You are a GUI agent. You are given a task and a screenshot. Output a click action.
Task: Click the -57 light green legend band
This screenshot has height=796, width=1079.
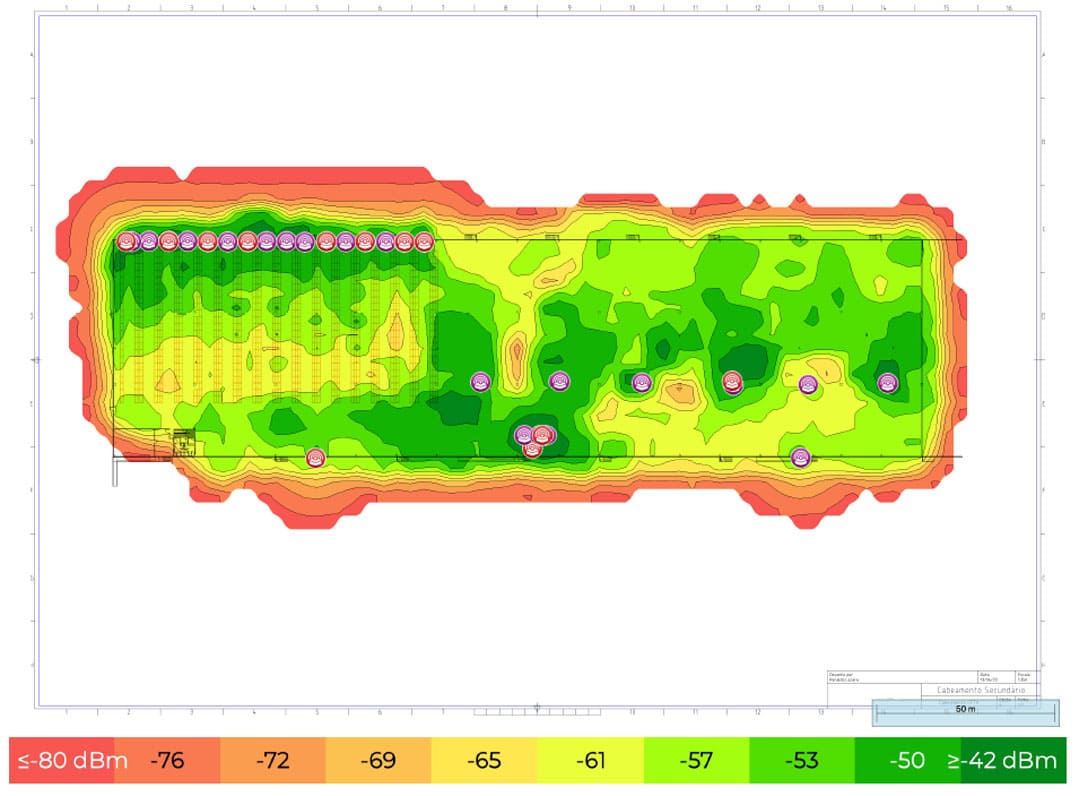click(x=696, y=760)
